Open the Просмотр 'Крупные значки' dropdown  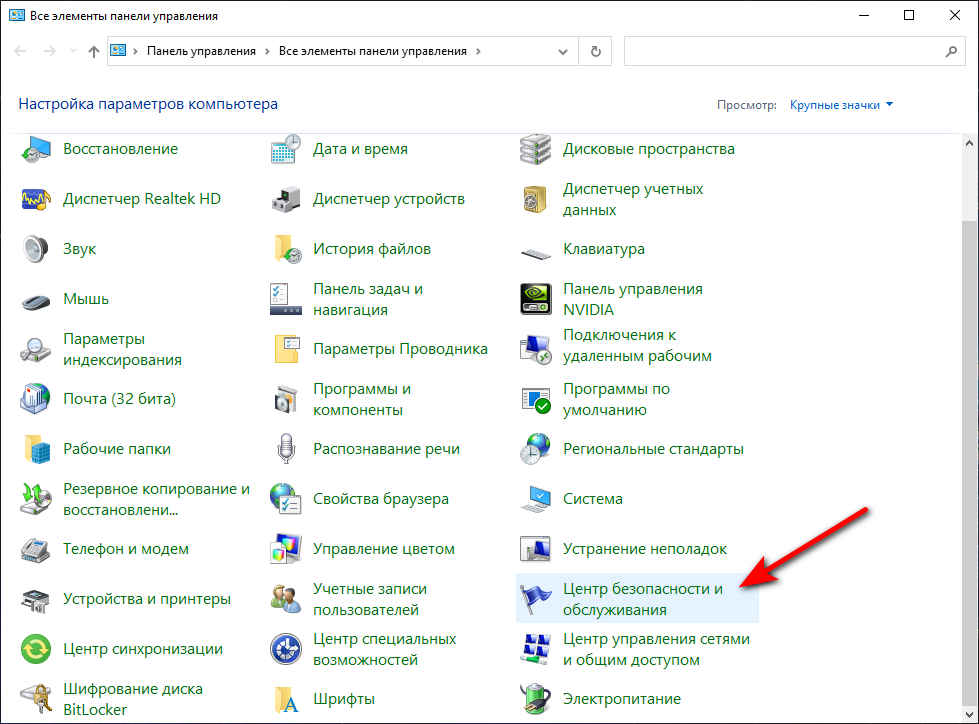point(841,104)
